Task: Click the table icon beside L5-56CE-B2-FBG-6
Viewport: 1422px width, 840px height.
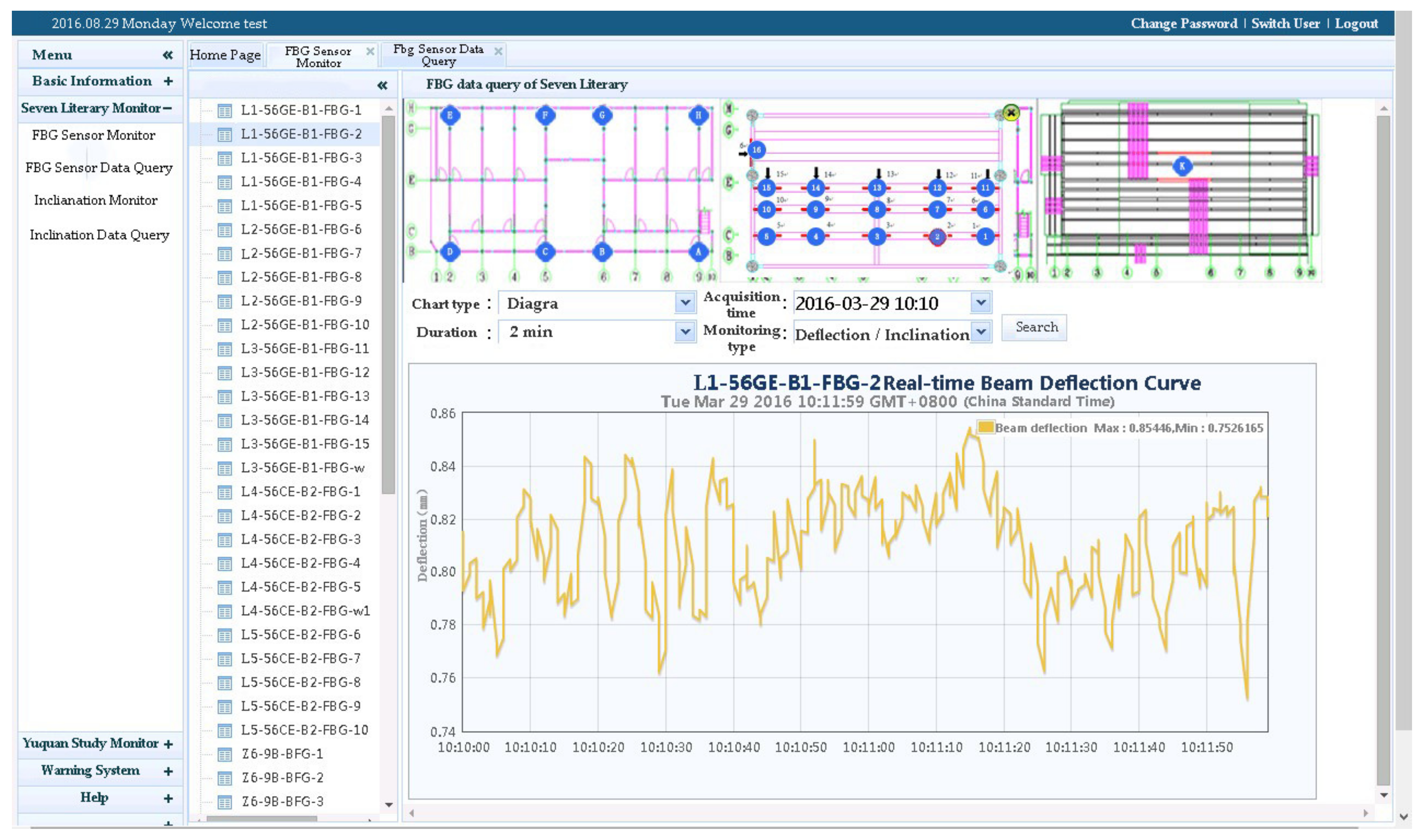Action: pyautogui.click(x=225, y=636)
